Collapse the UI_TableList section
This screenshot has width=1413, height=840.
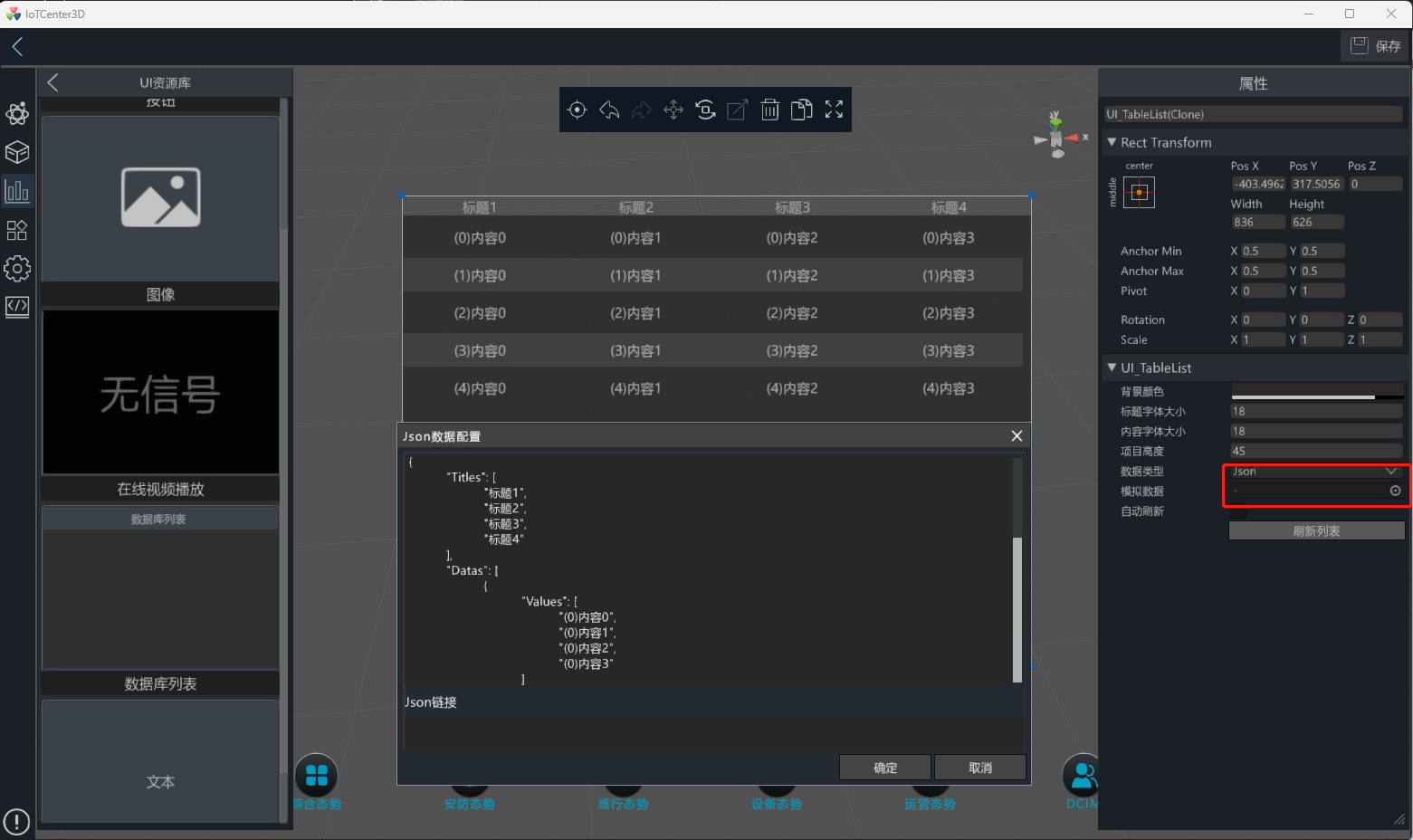click(1112, 367)
